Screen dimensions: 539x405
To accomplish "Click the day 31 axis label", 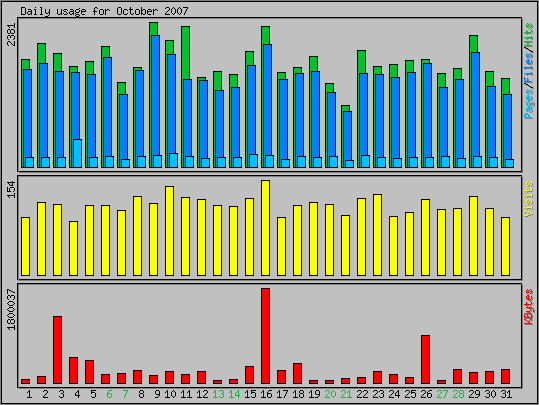I will [506, 394].
